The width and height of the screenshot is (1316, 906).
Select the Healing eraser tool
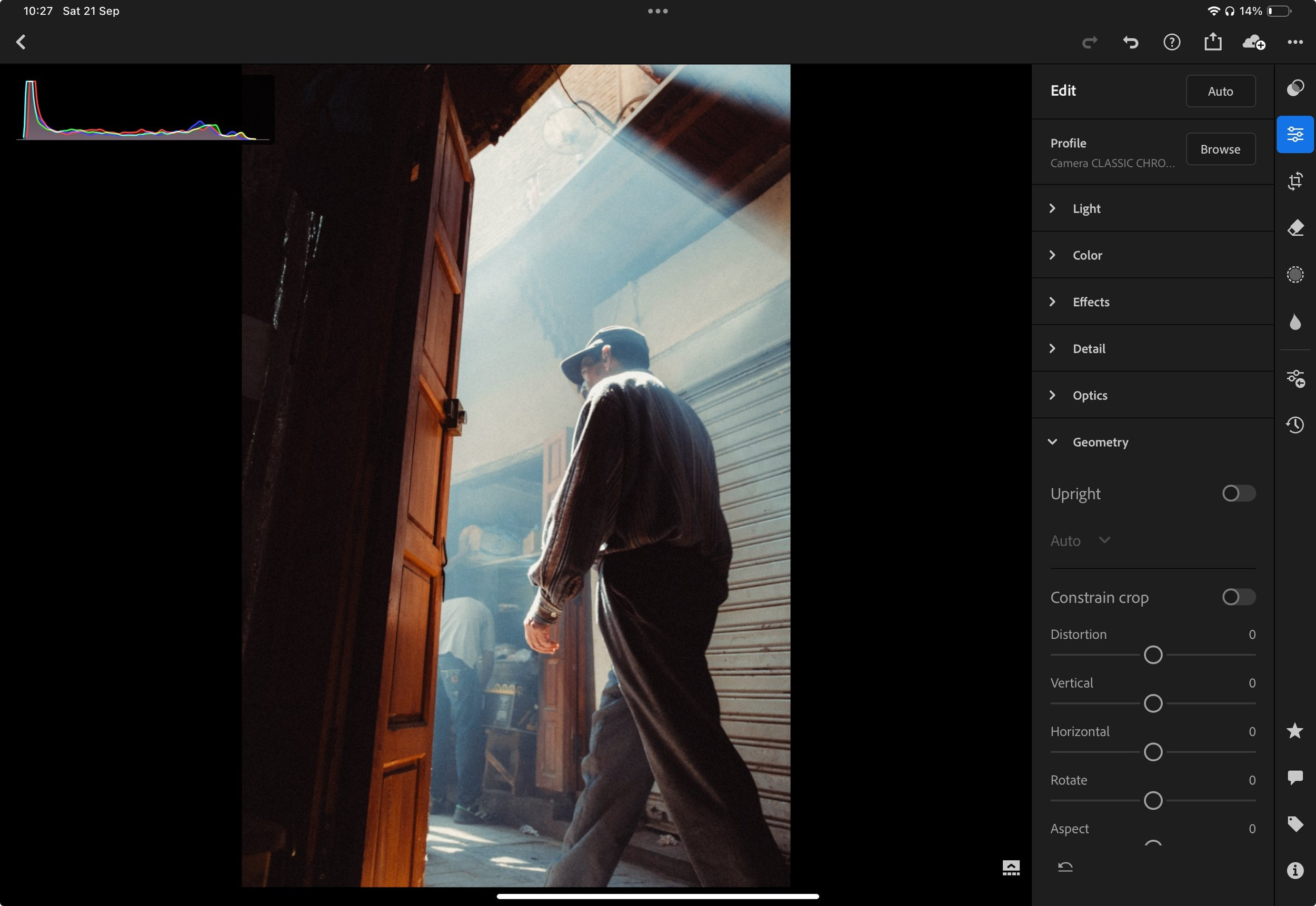1294,228
